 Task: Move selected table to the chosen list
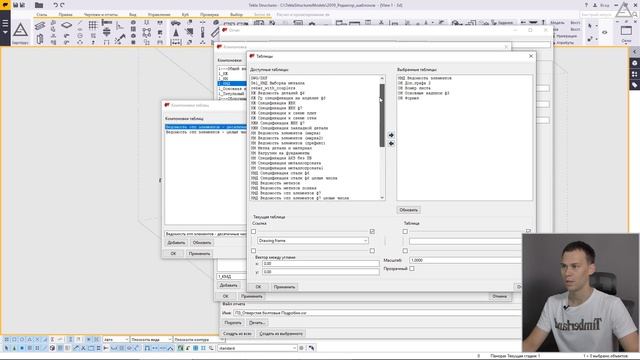click(391, 135)
